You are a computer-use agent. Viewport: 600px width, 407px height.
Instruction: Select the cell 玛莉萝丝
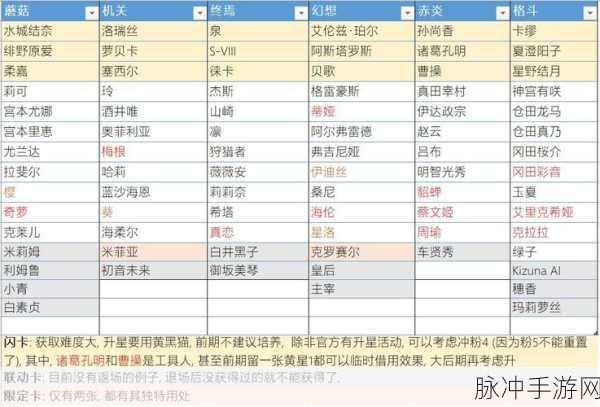pos(554,308)
